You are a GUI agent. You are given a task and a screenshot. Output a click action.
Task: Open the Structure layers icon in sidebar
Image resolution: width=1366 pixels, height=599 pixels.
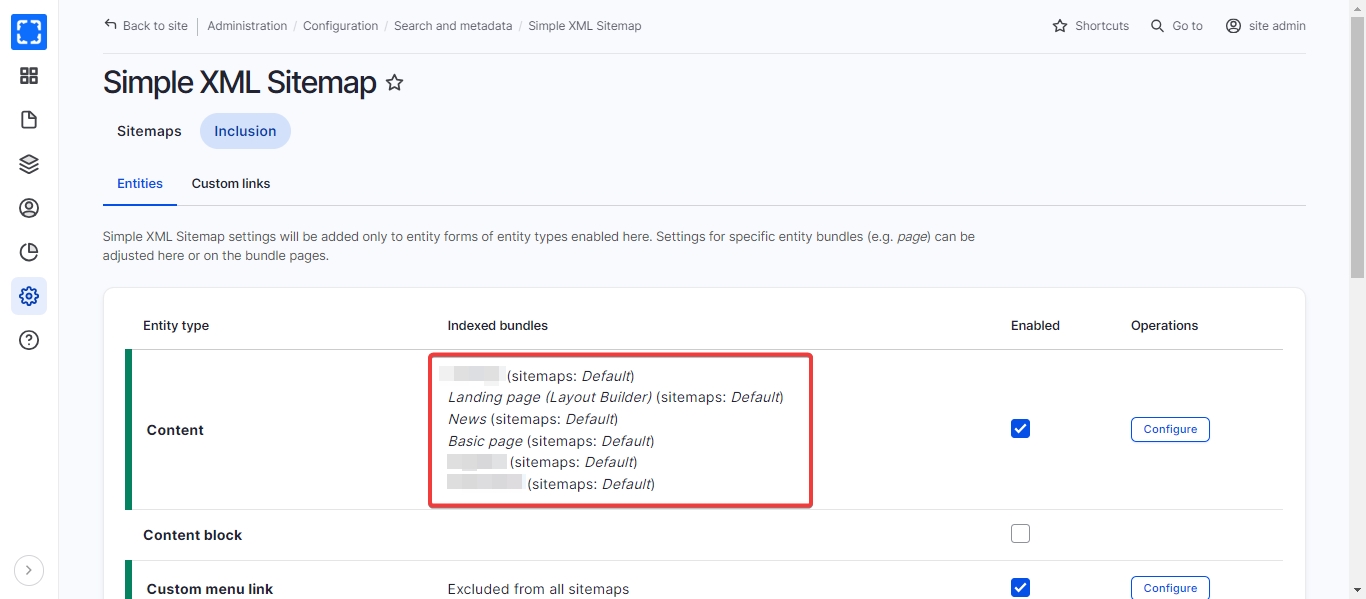tap(29, 164)
